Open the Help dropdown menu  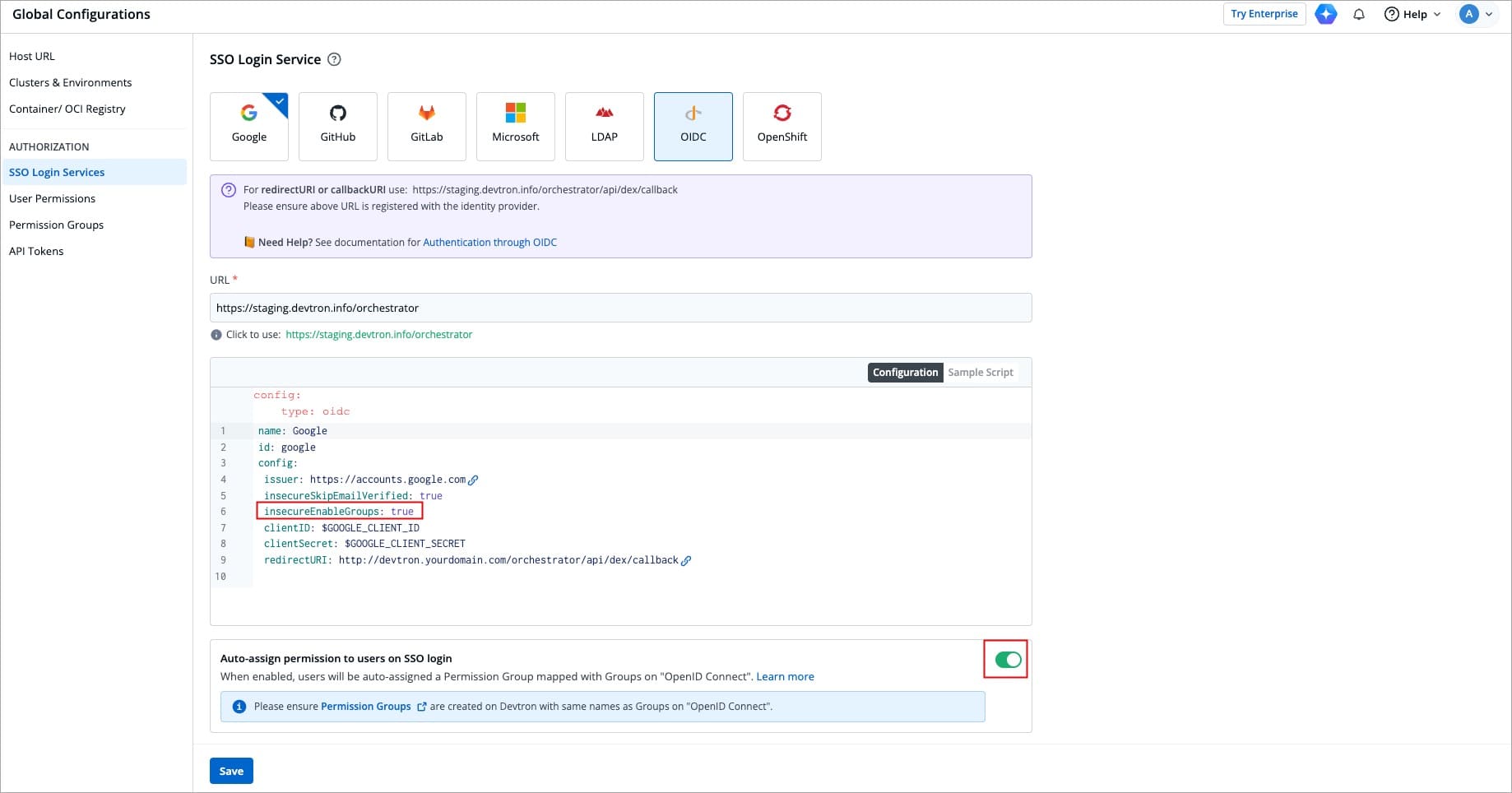pyautogui.click(x=1412, y=14)
